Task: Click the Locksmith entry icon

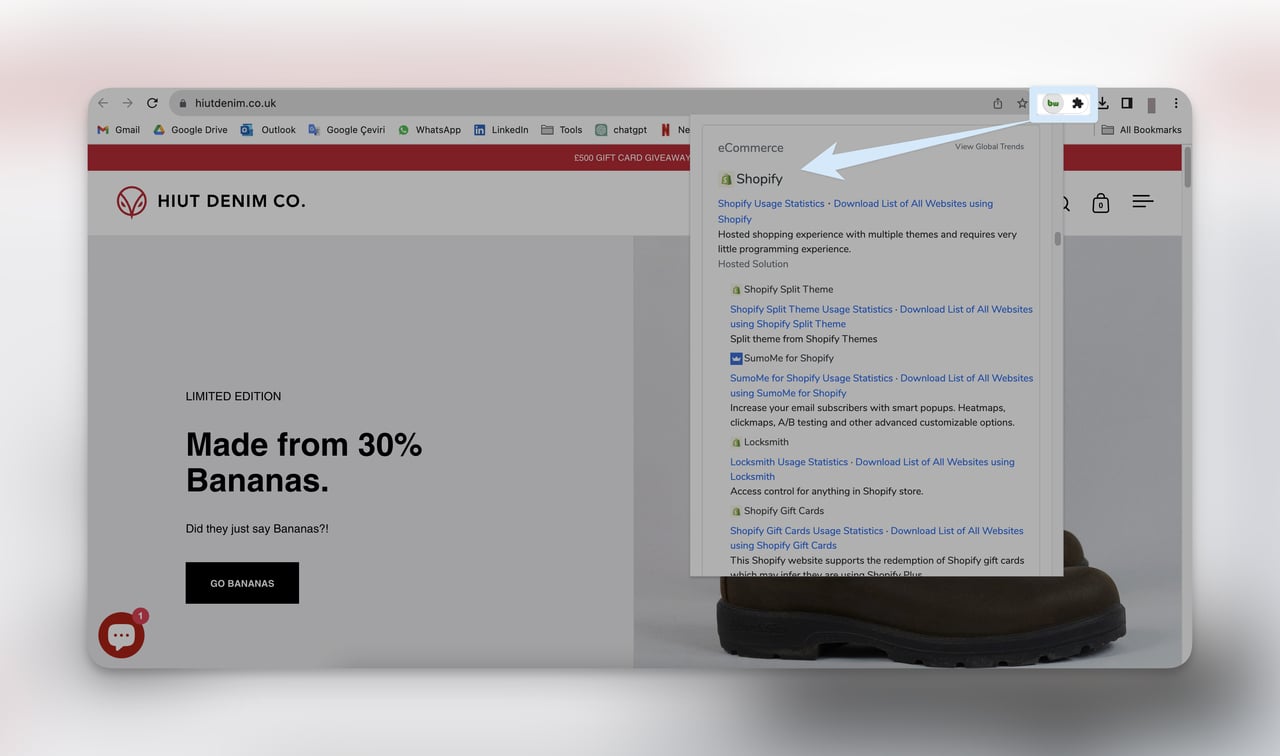Action: 736,443
